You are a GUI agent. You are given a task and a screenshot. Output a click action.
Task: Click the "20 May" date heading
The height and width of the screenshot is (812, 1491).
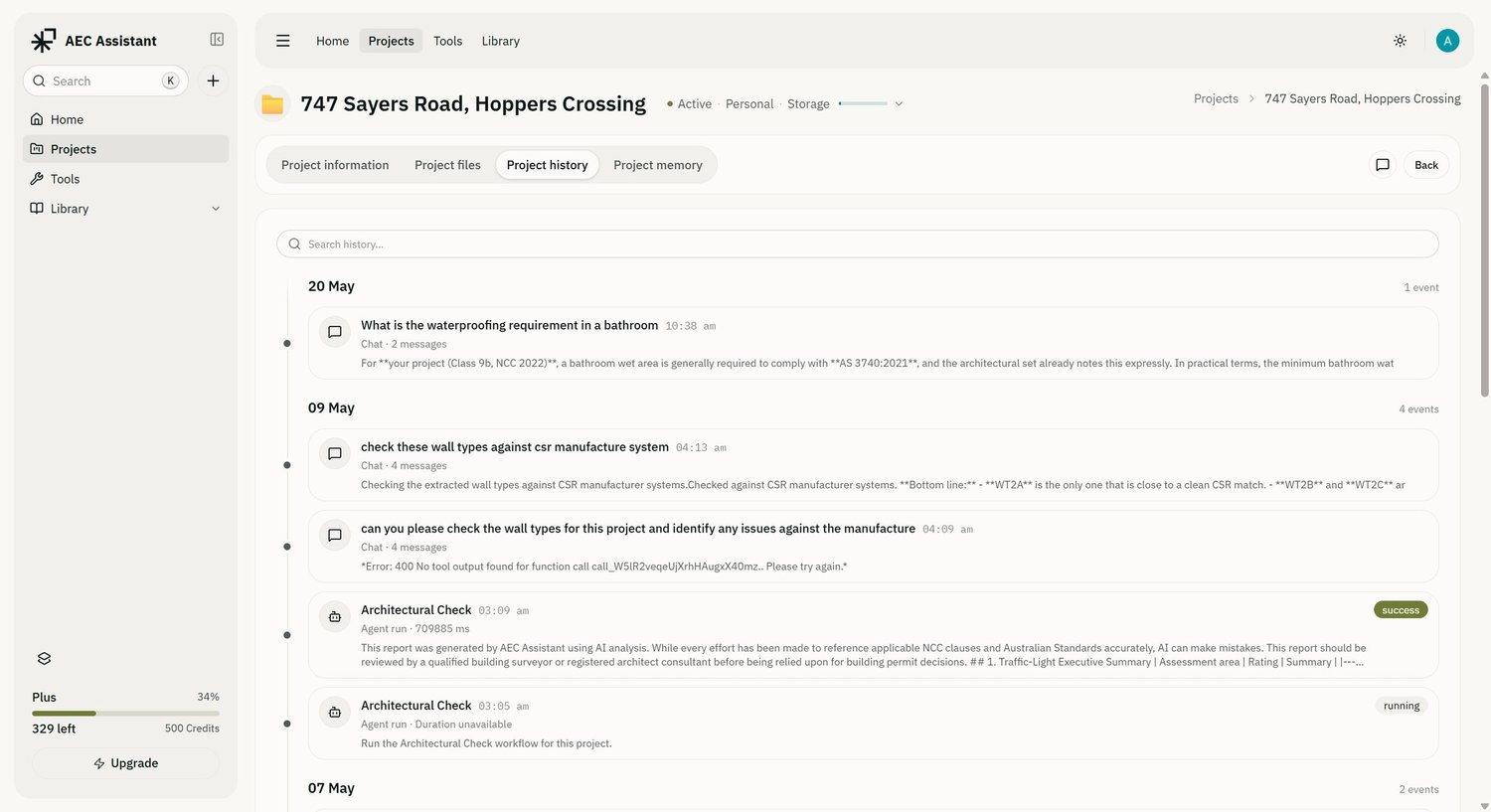(x=331, y=286)
